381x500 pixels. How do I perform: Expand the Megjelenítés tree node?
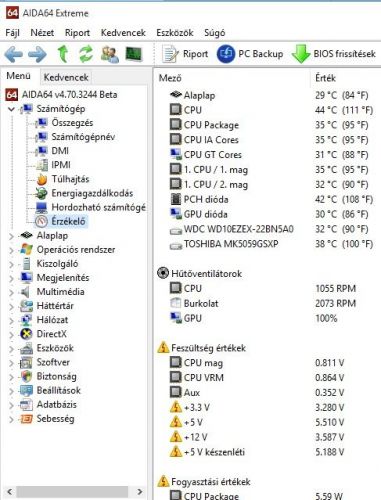click(11, 278)
